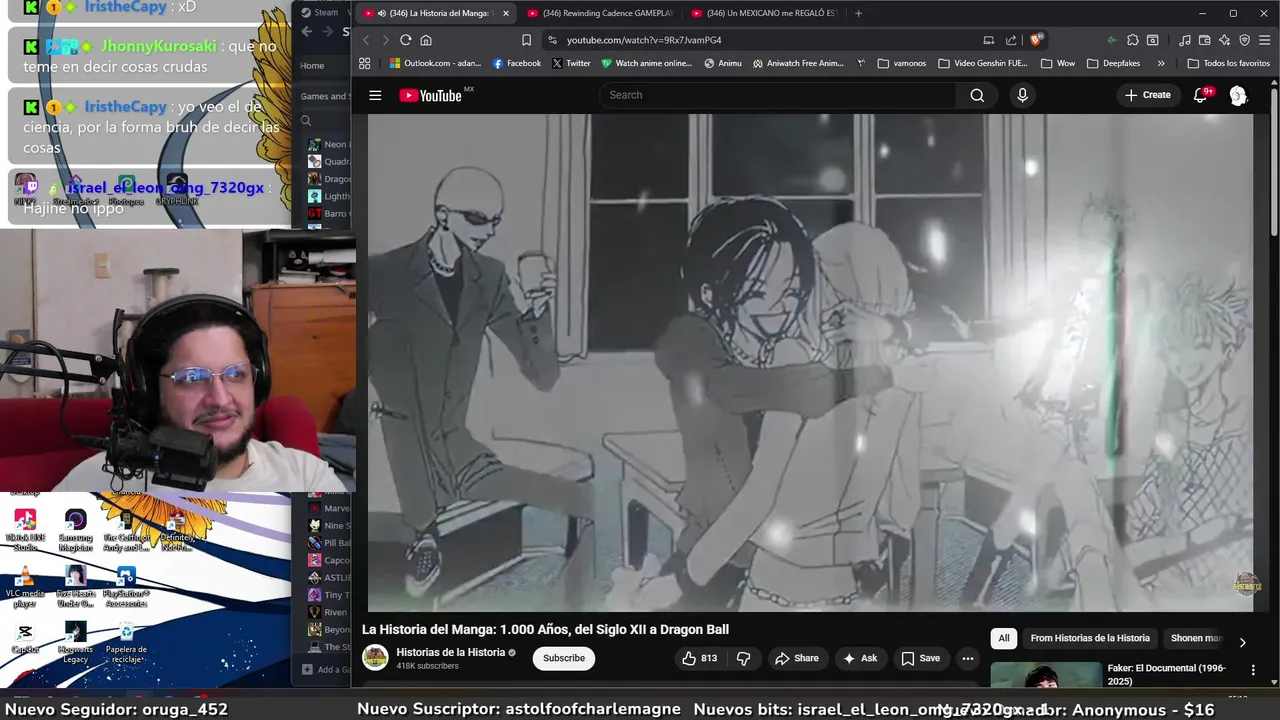Bookmark this page with the bookmark icon
1280x720 pixels.
526,40
